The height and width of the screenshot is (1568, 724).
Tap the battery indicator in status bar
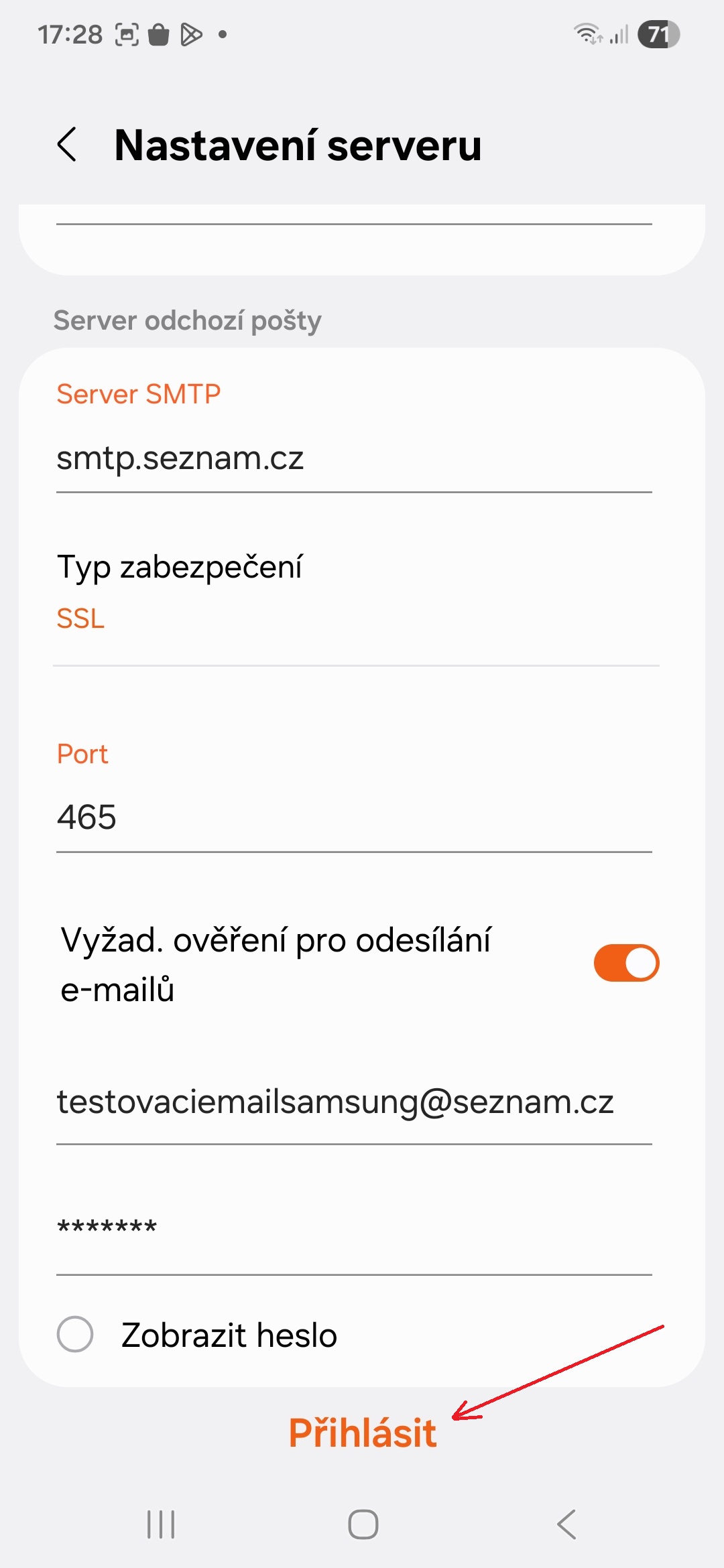[x=658, y=35]
